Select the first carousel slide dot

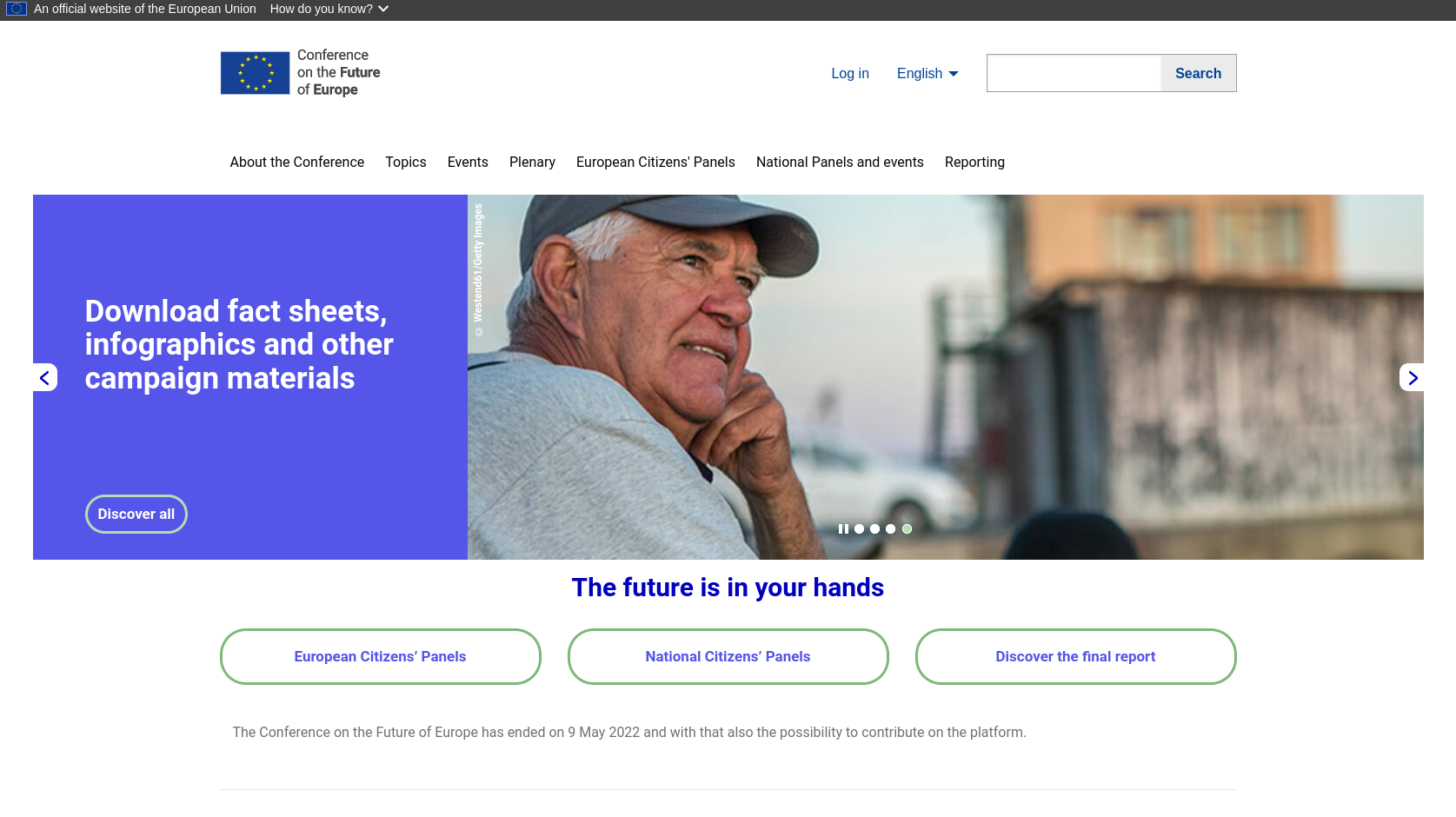[859, 528]
